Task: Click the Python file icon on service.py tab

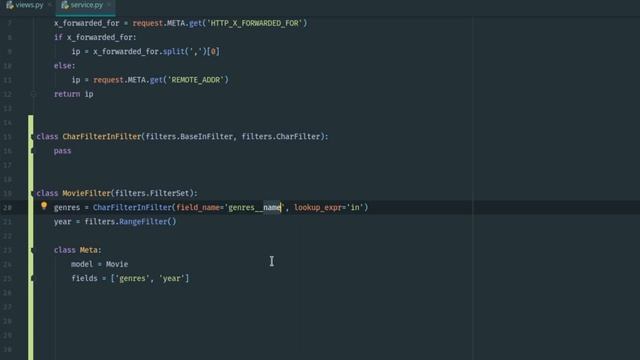Action: point(64,5)
